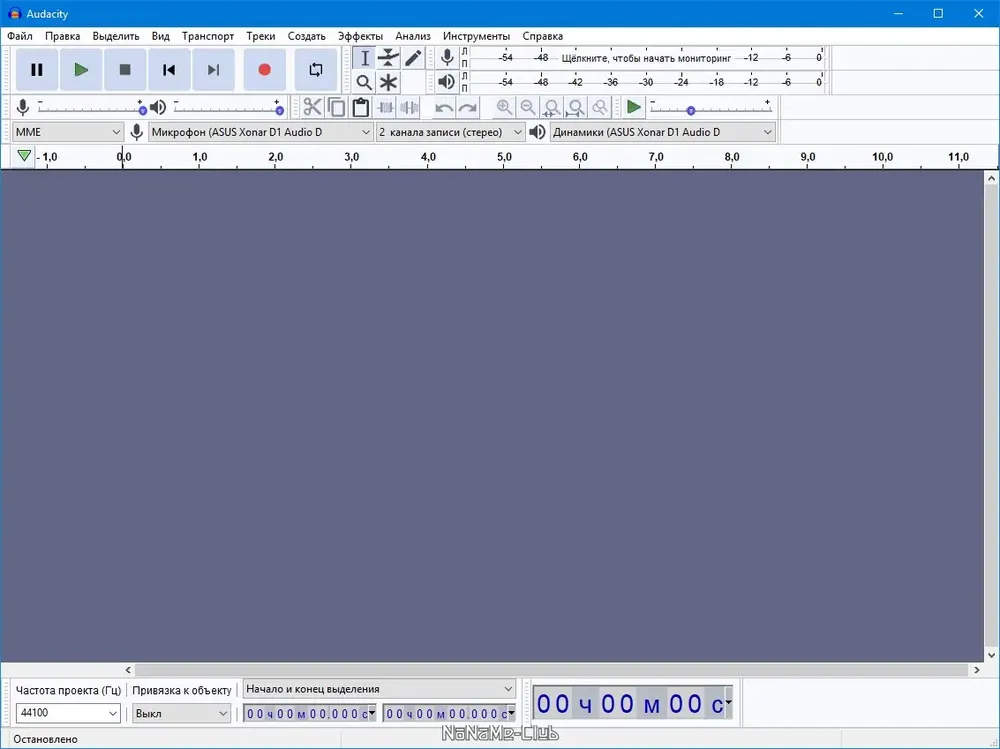This screenshot has height=749, width=1000.
Task: Choose the Zoom magnifier tool
Action: pos(364,82)
